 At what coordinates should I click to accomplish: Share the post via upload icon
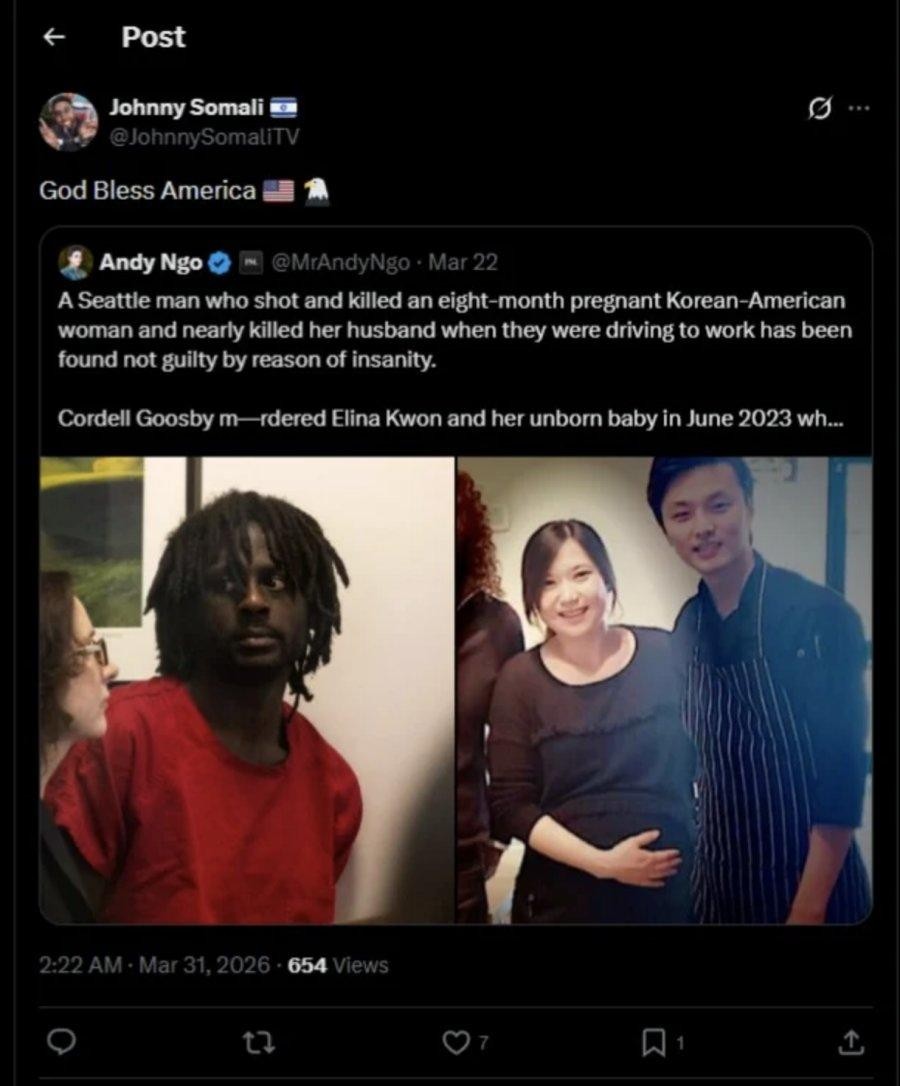[851, 1042]
